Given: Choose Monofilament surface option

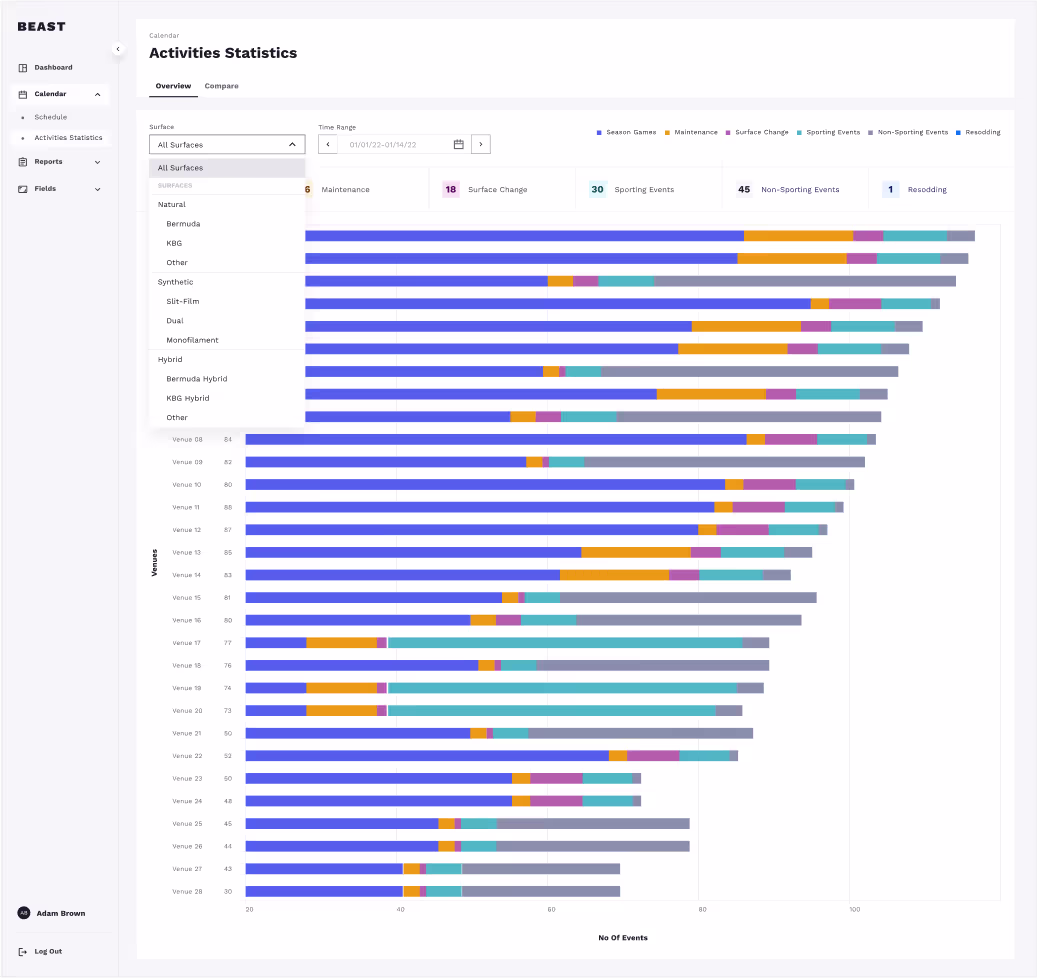Looking at the screenshot, I should coord(227,340).
